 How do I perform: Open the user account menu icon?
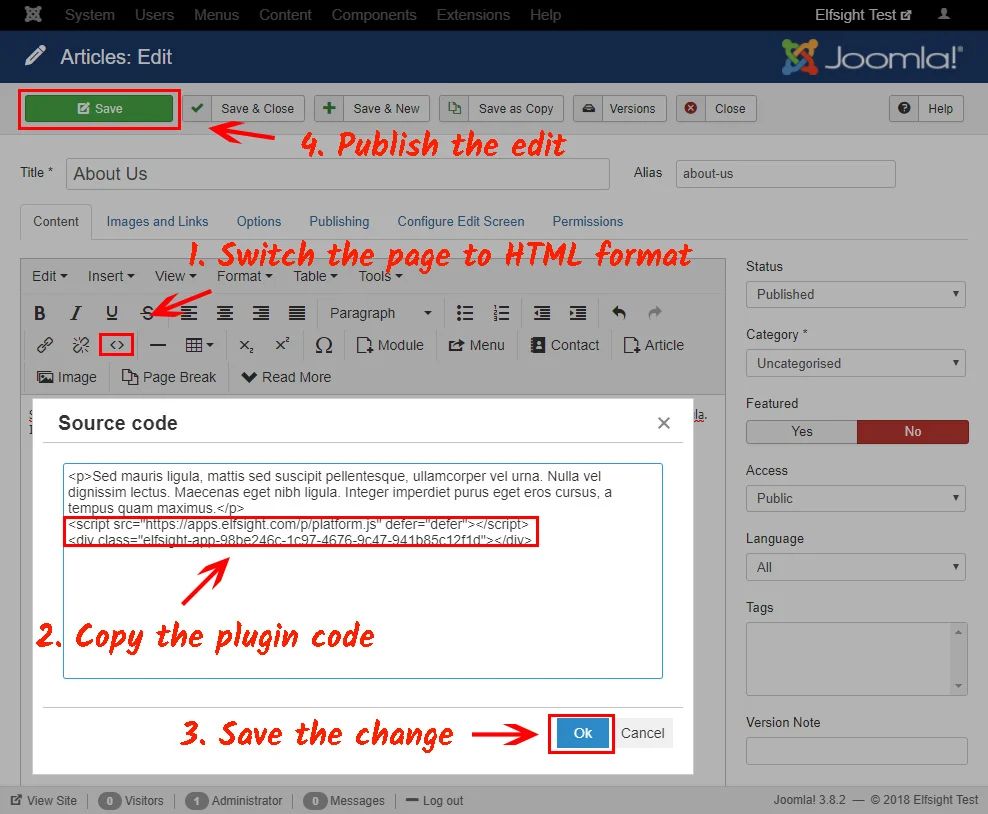coord(944,14)
